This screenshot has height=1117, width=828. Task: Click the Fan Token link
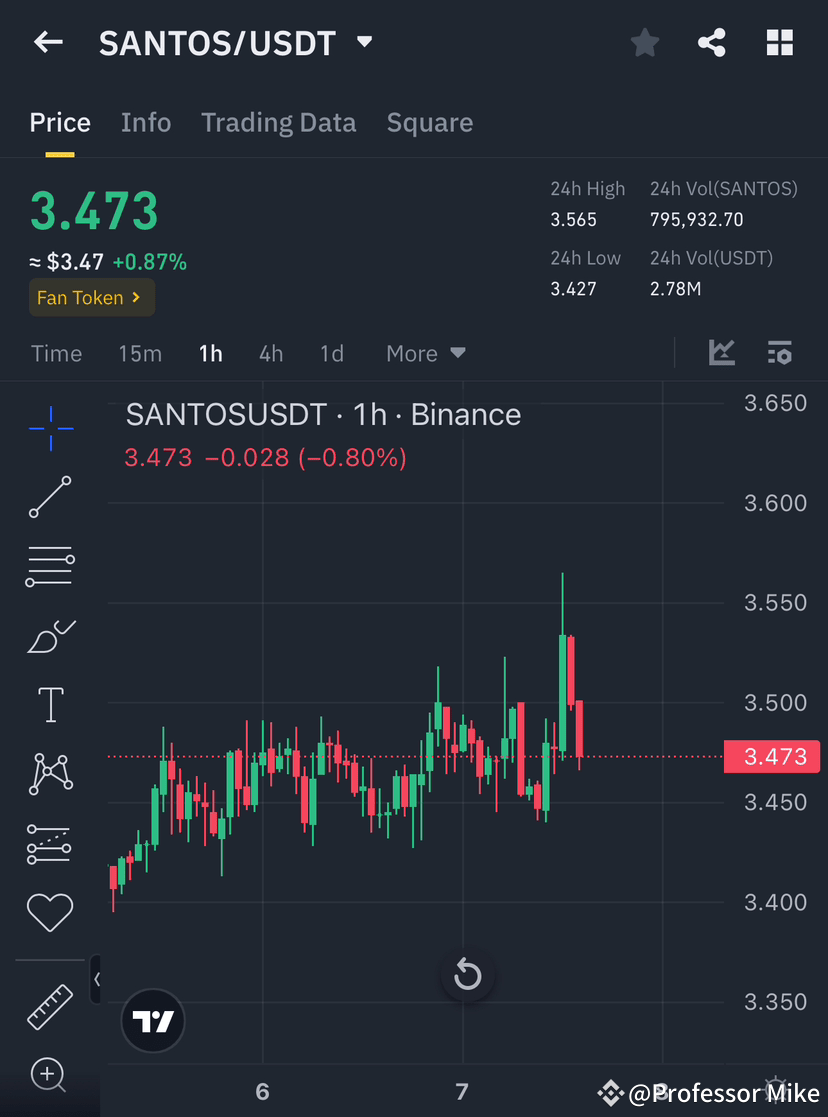pos(91,297)
